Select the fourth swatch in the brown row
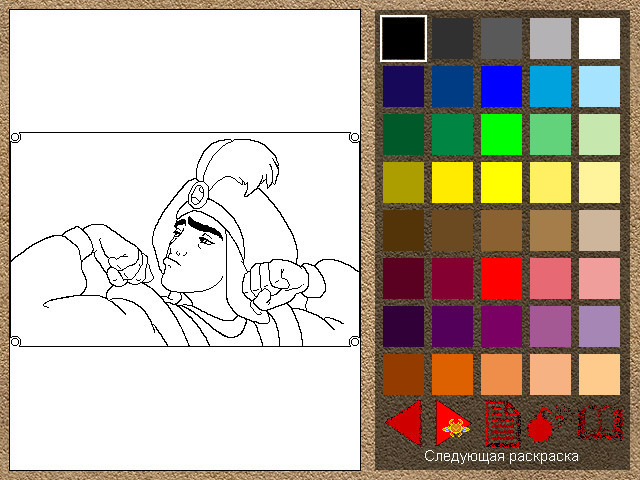Screen dimensions: 640x480 550,231
